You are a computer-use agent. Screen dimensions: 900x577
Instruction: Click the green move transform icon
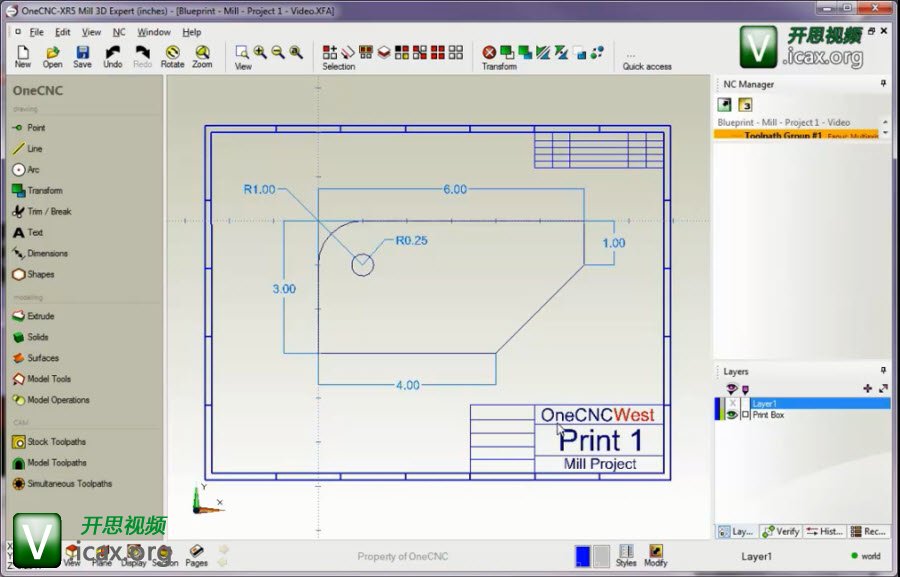507,52
